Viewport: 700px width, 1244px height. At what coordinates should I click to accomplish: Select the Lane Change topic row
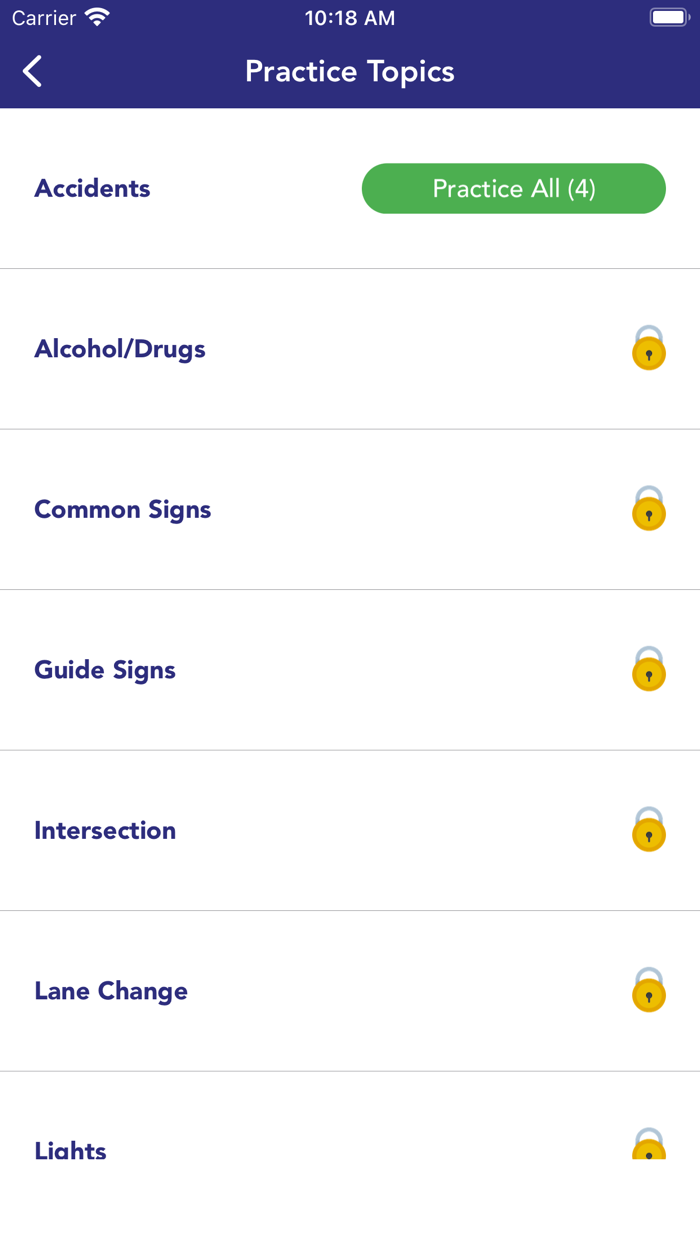tap(111, 991)
